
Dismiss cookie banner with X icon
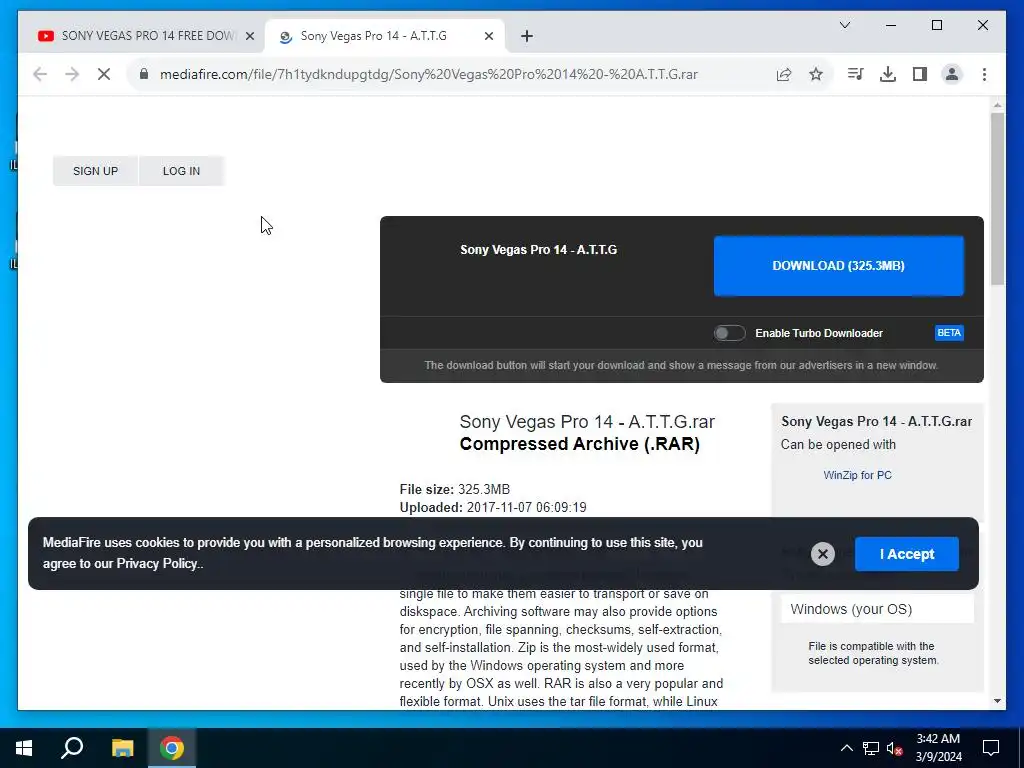pos(823,554)
